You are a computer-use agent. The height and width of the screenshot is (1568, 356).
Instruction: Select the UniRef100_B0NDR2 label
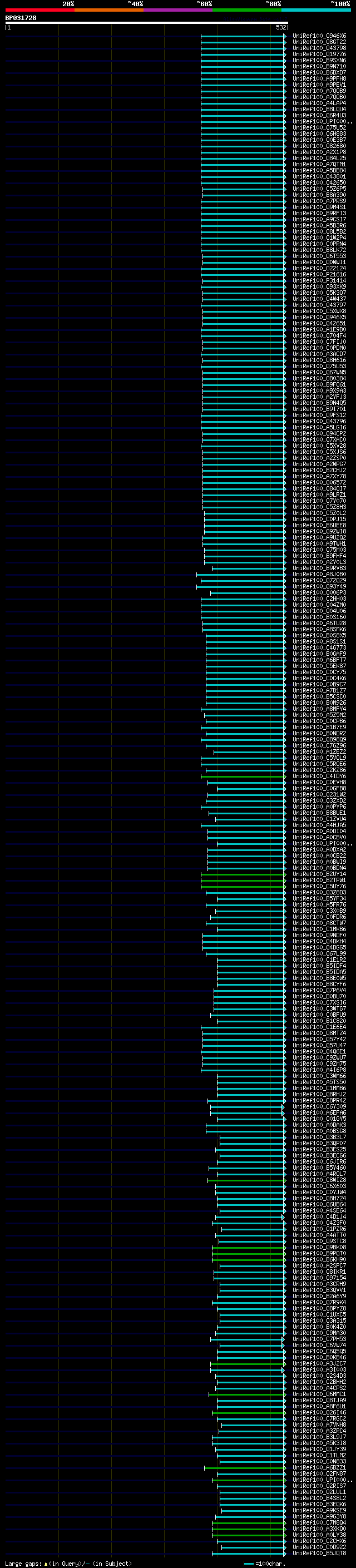319,734
